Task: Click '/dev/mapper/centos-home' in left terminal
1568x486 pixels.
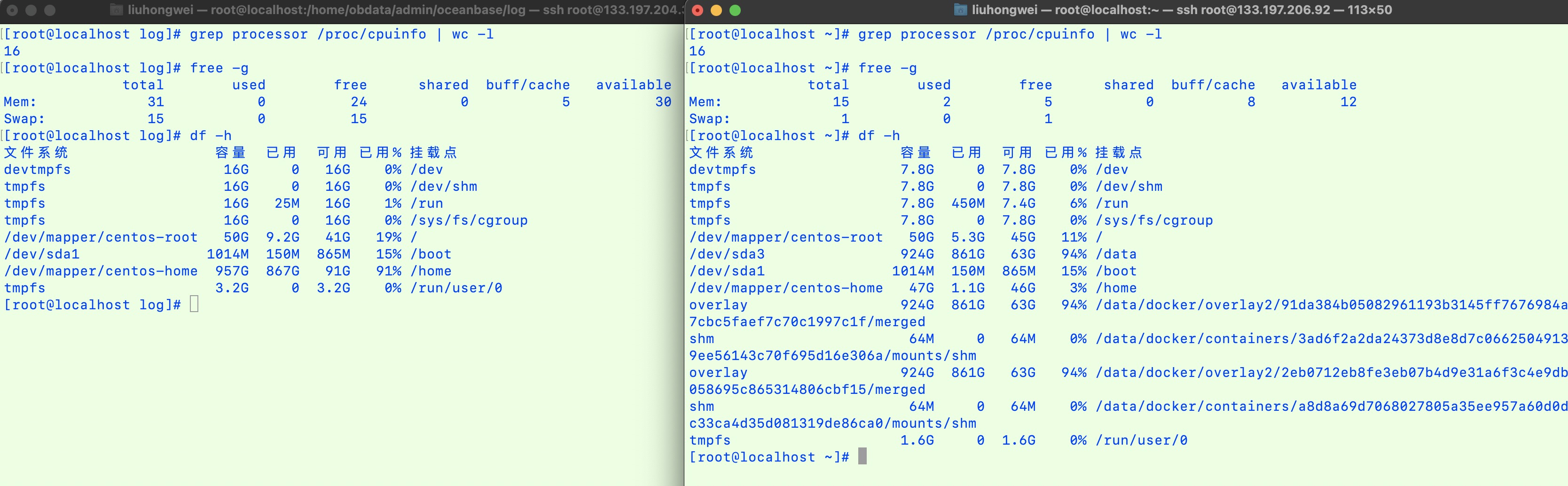Action: click(101, 271)
